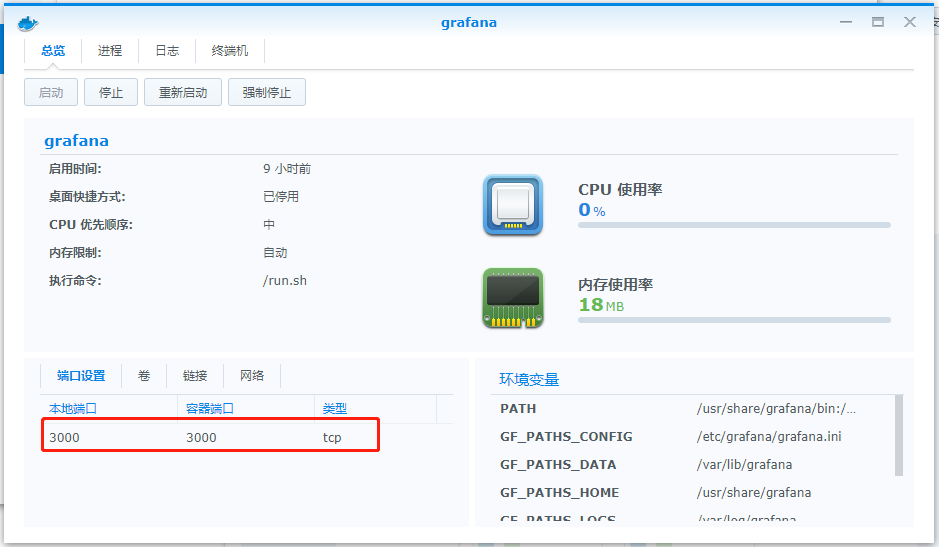939x547 pixels.
Task: Click the PATH environment variable name
Action: coord(518,409)
